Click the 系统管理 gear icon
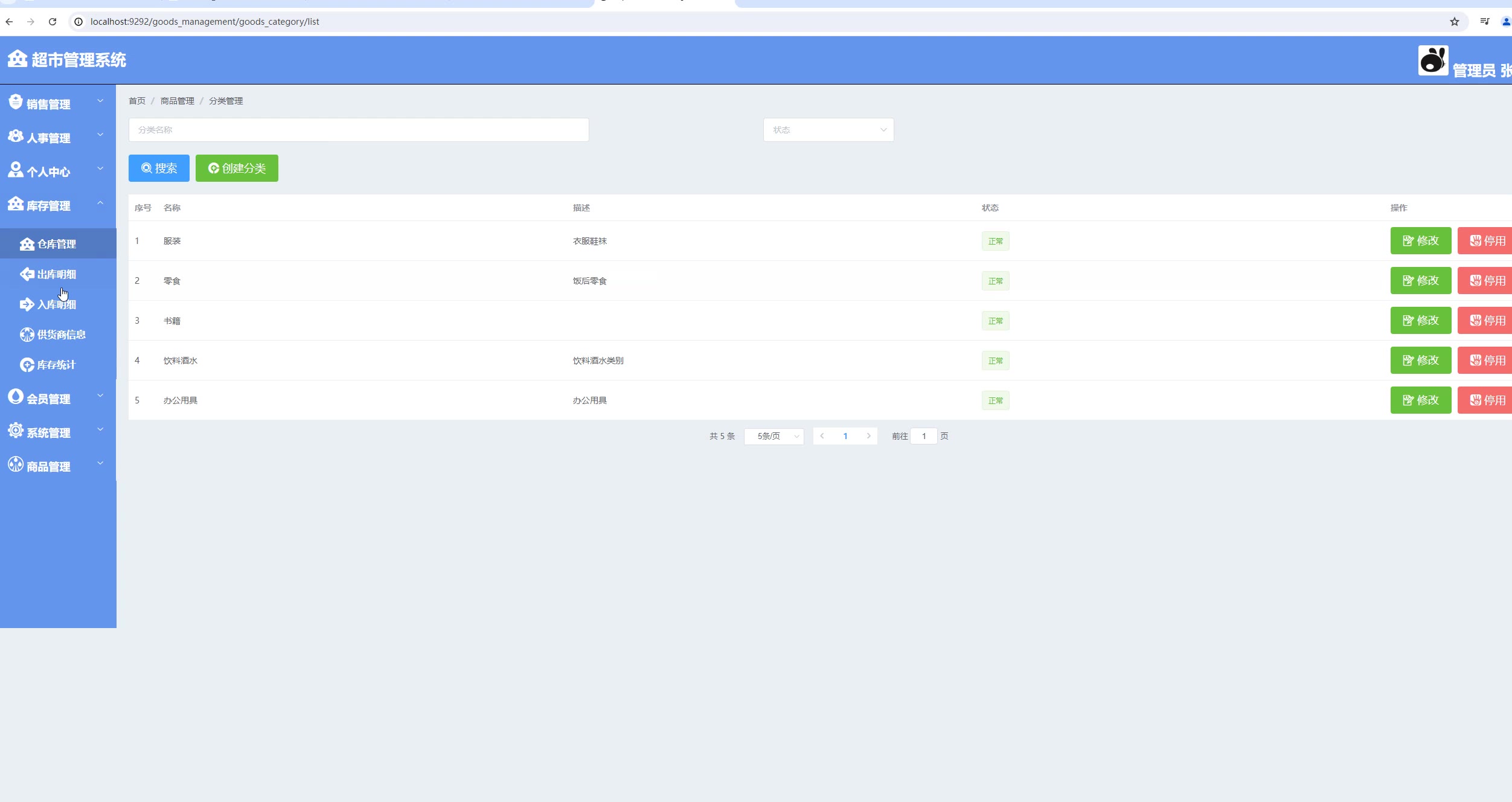 16,431
